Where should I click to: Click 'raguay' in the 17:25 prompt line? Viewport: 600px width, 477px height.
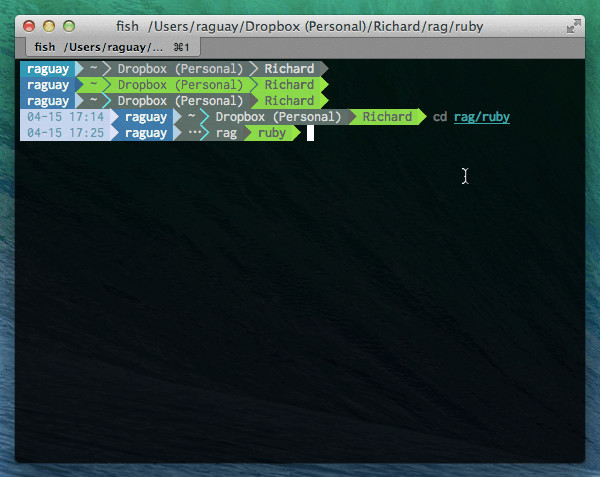146,133
